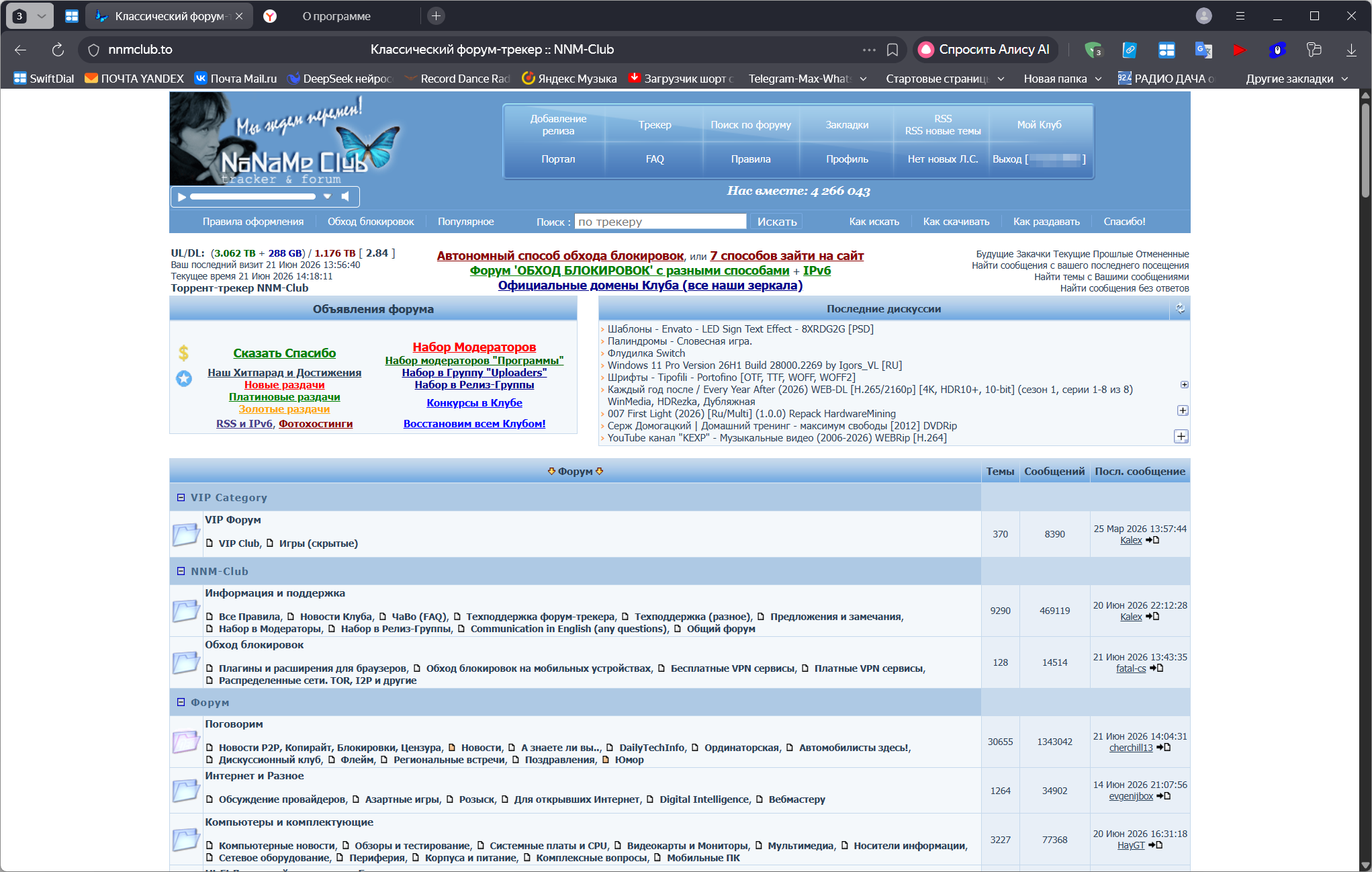Click the green shield protection extension icon

(1093, 50)
